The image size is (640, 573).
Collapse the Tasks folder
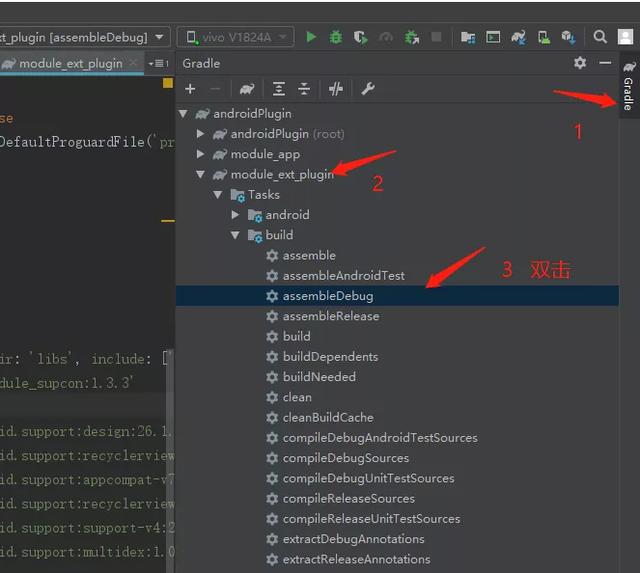[x=218, y=195]
